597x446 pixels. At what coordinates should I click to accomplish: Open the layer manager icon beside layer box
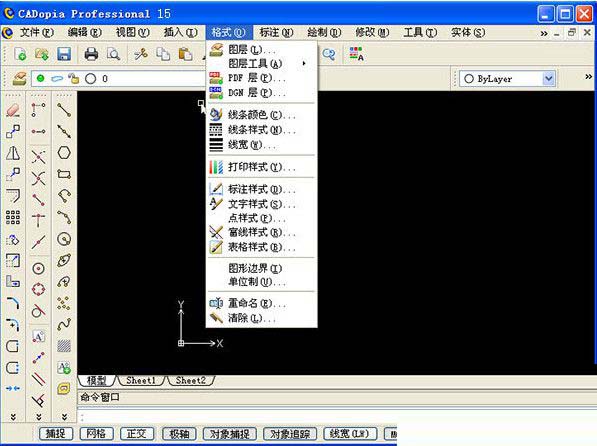click(19, 78)
